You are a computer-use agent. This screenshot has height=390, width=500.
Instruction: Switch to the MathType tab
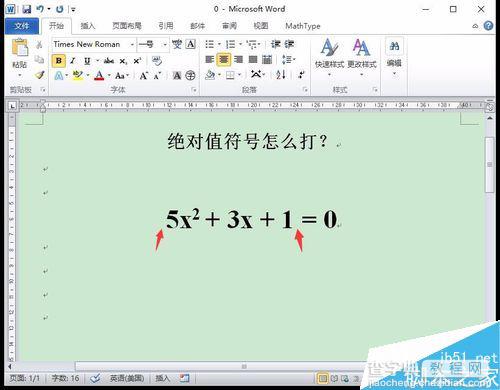303,26
